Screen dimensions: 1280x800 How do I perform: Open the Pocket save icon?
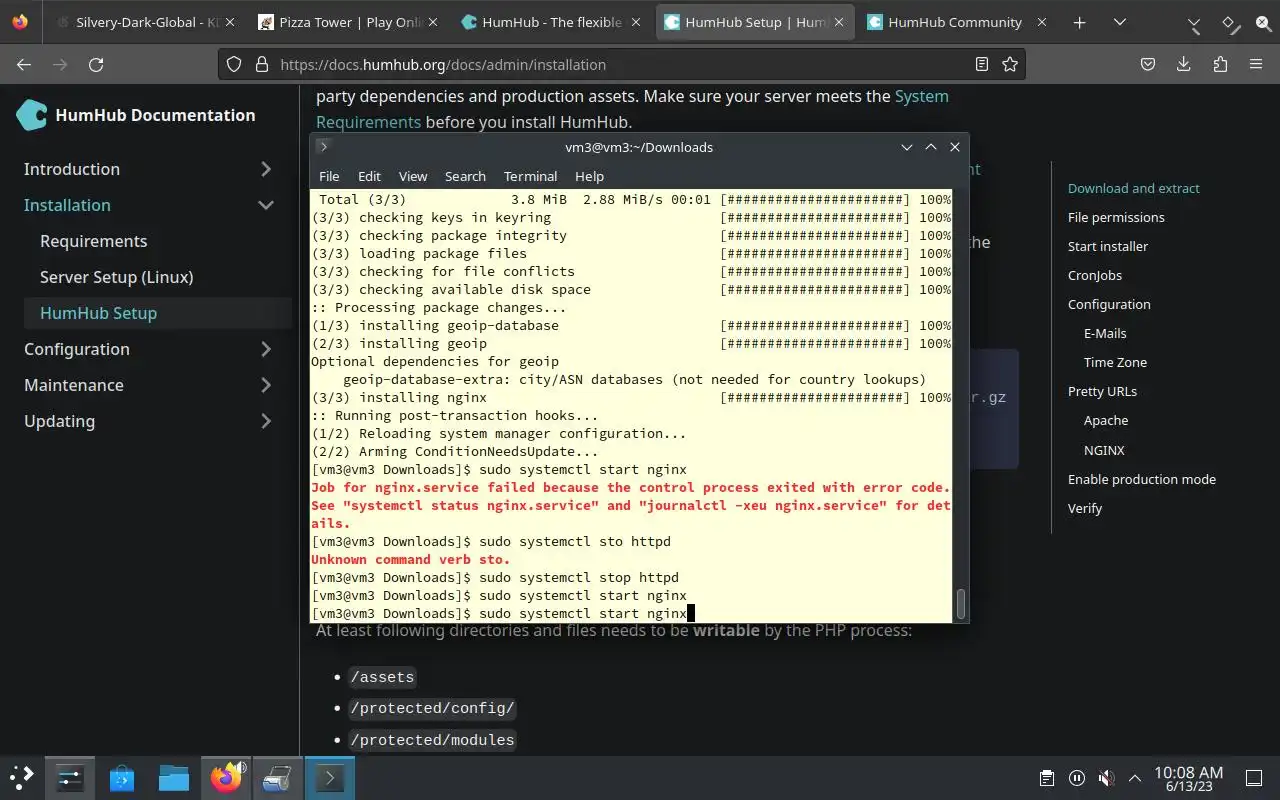[1148, 64]
